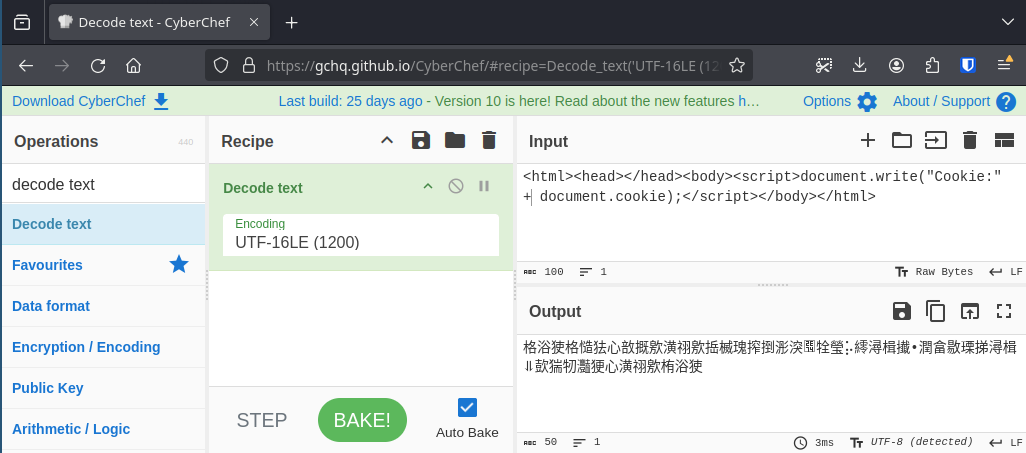Save the output to a file
1026x453 pixels.
pyautogui.click(x=902, y=311)
